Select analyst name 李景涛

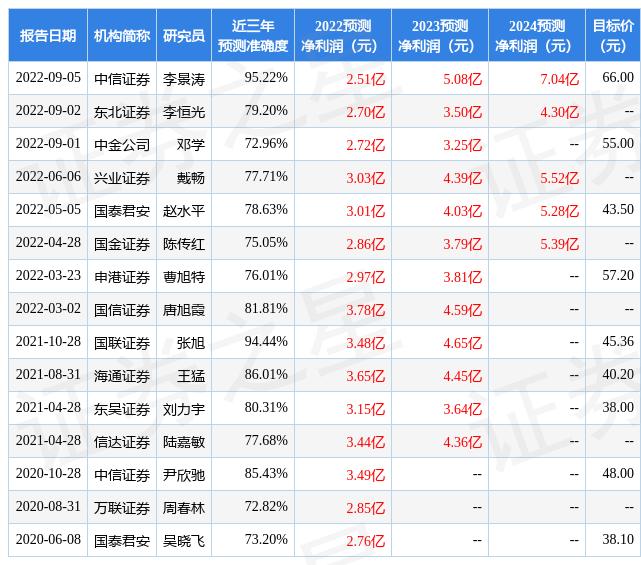point(184,79)
